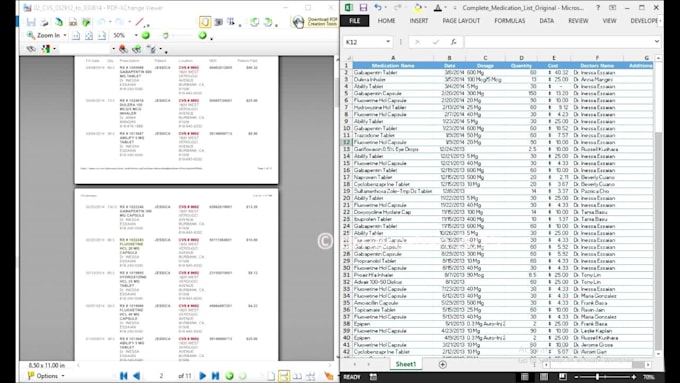Click Page Break Preview icon in Excel status bar
This screenshot has height=383, width=680.
click(562, 376)
